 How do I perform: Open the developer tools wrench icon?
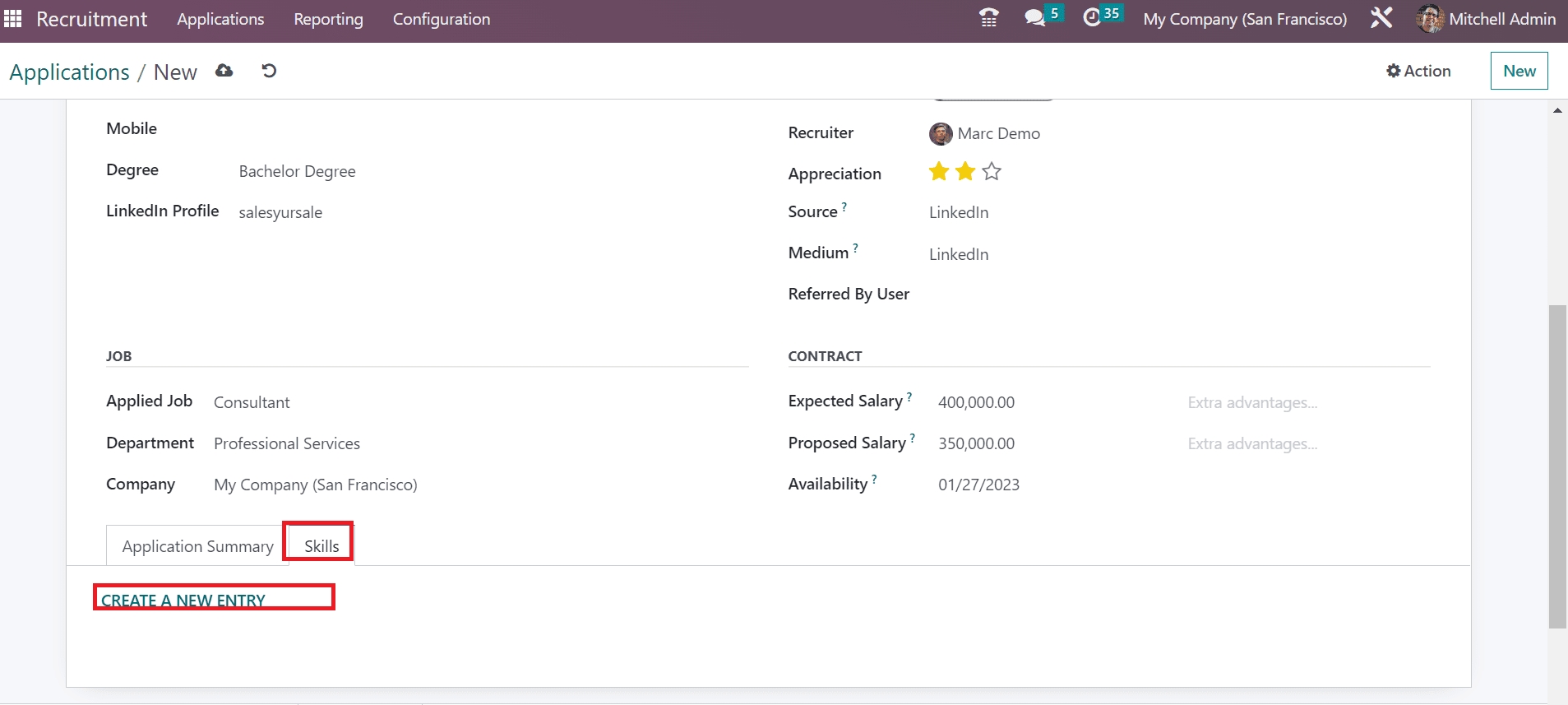click(1381, 18)
